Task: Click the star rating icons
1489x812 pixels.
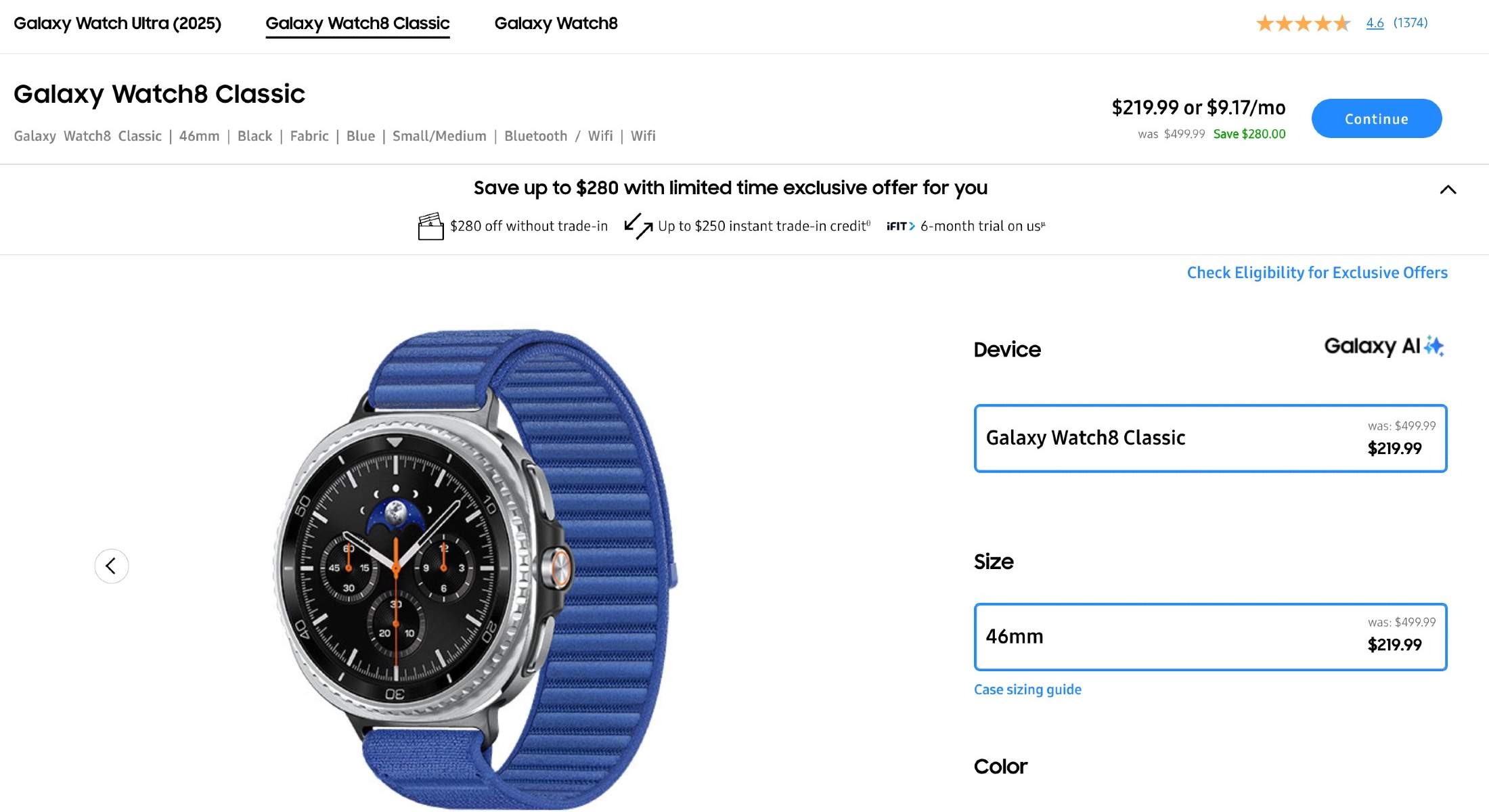Action: pyautogui.click(x=1303, y=24)
